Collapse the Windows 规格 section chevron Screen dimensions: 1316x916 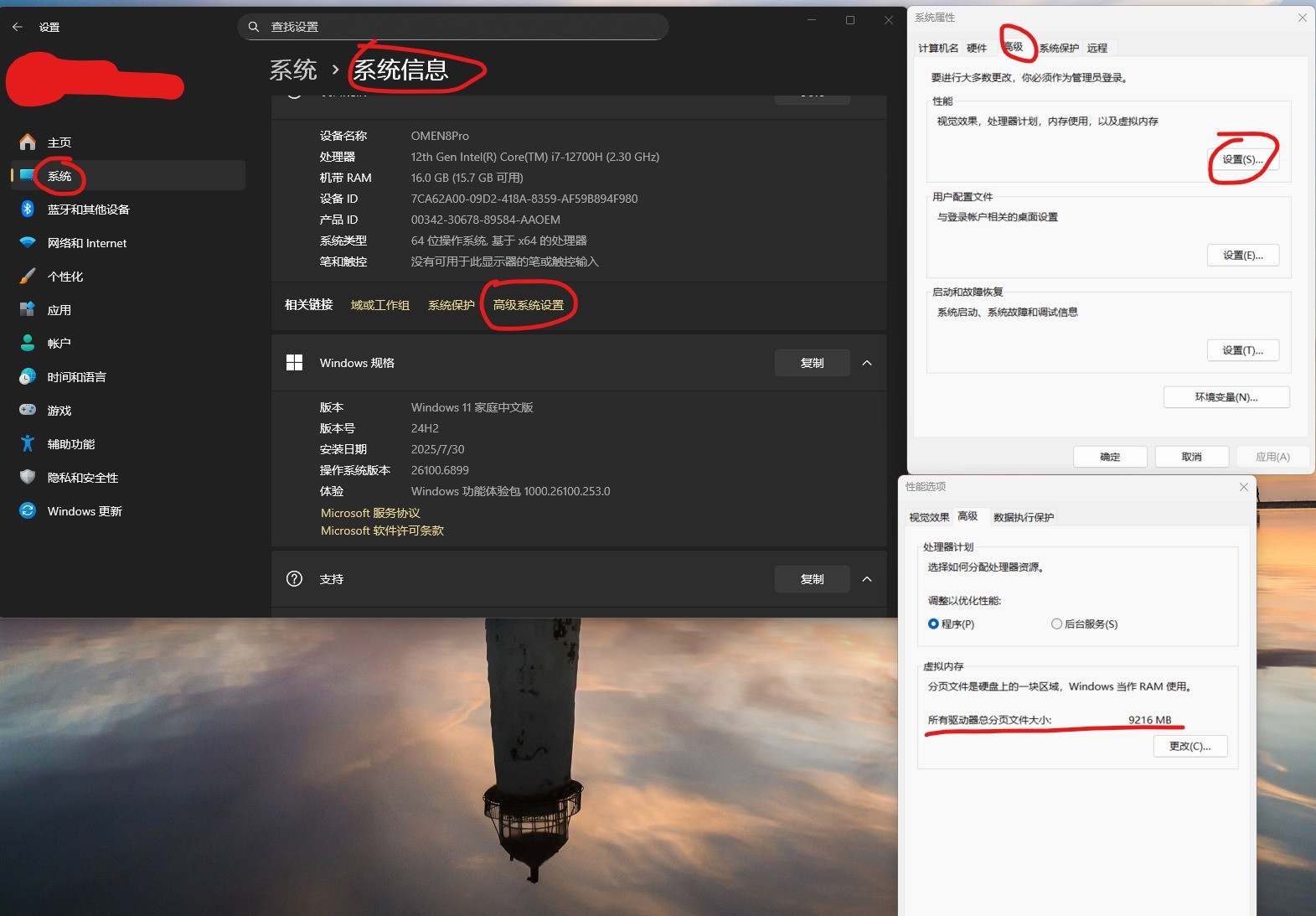pos(867,363)
